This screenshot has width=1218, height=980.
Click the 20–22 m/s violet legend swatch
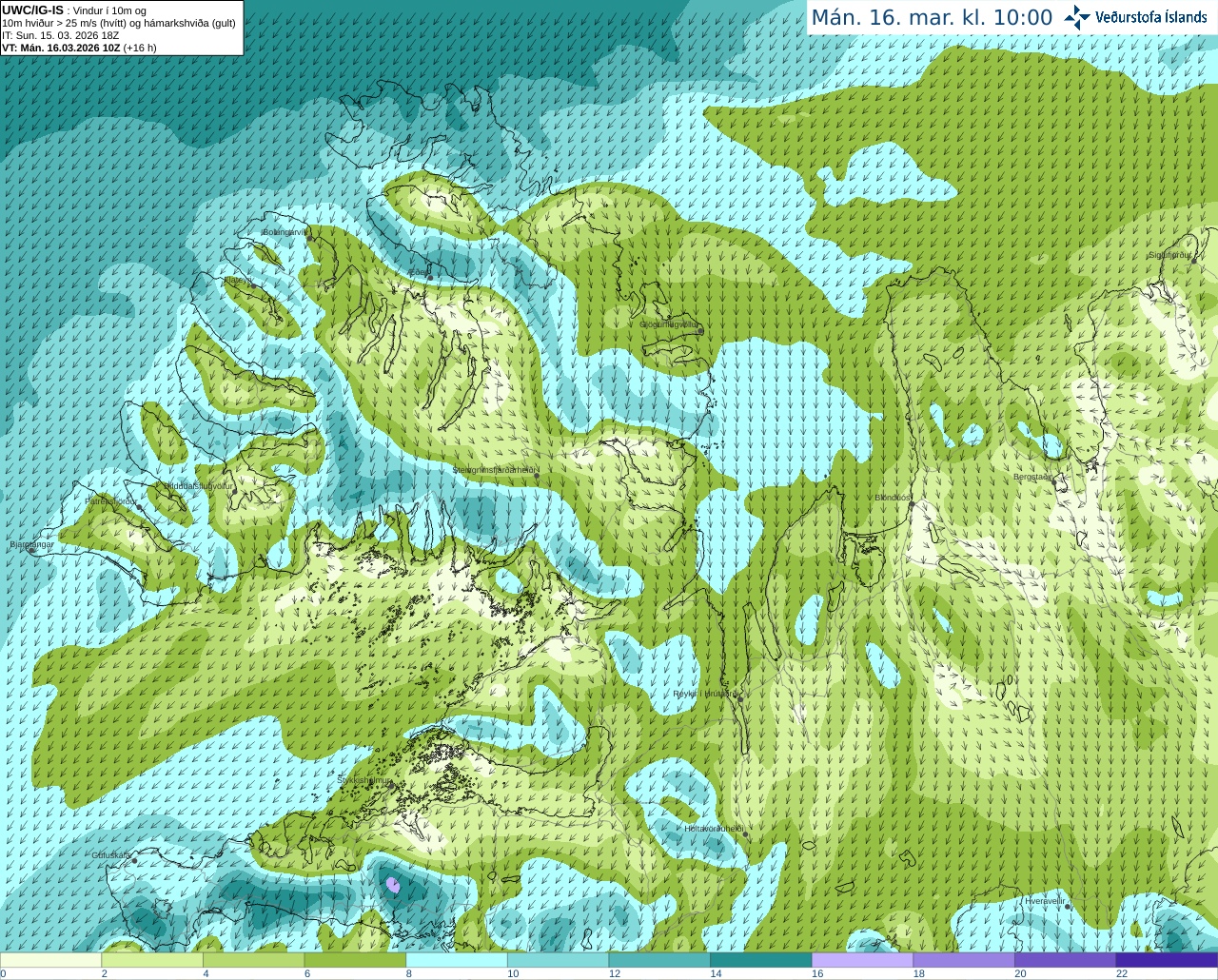pos(1066,960)
